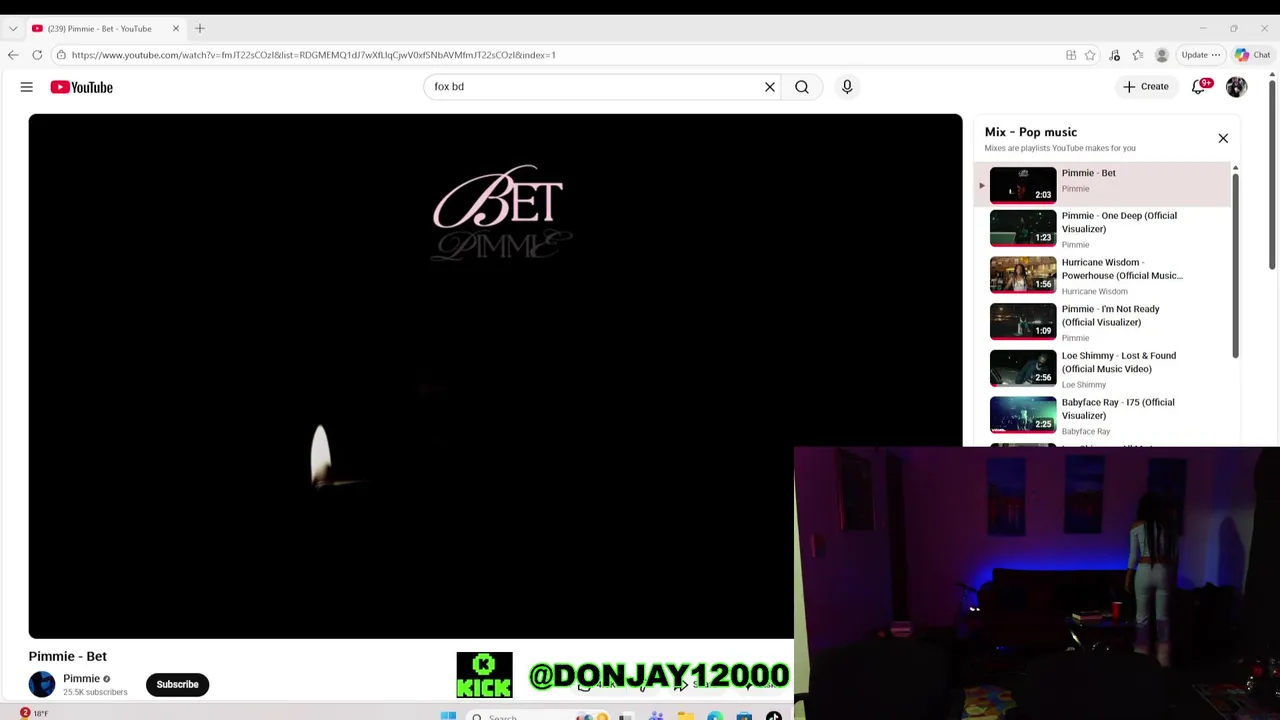This screenshot has height=720, width=1280.
Task: Subscribe to Pimmie channel
Action: coord(177,684)
